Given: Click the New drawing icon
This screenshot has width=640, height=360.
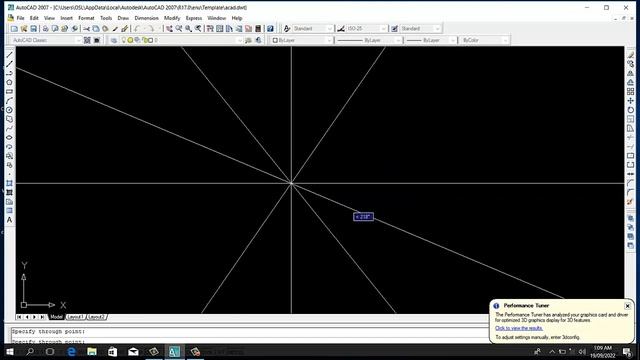Looking at the screenshot, I should (14, 29).
